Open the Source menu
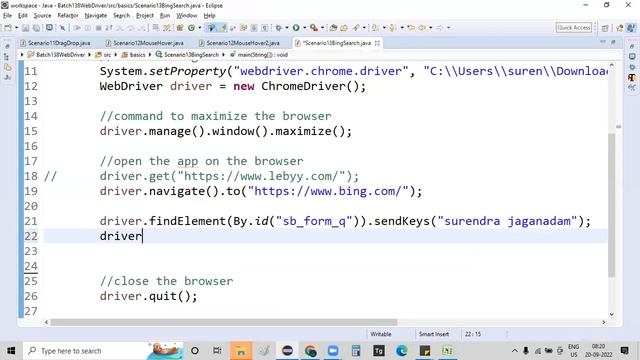Screen dimensions: 640x360 [x=42, y=16]
